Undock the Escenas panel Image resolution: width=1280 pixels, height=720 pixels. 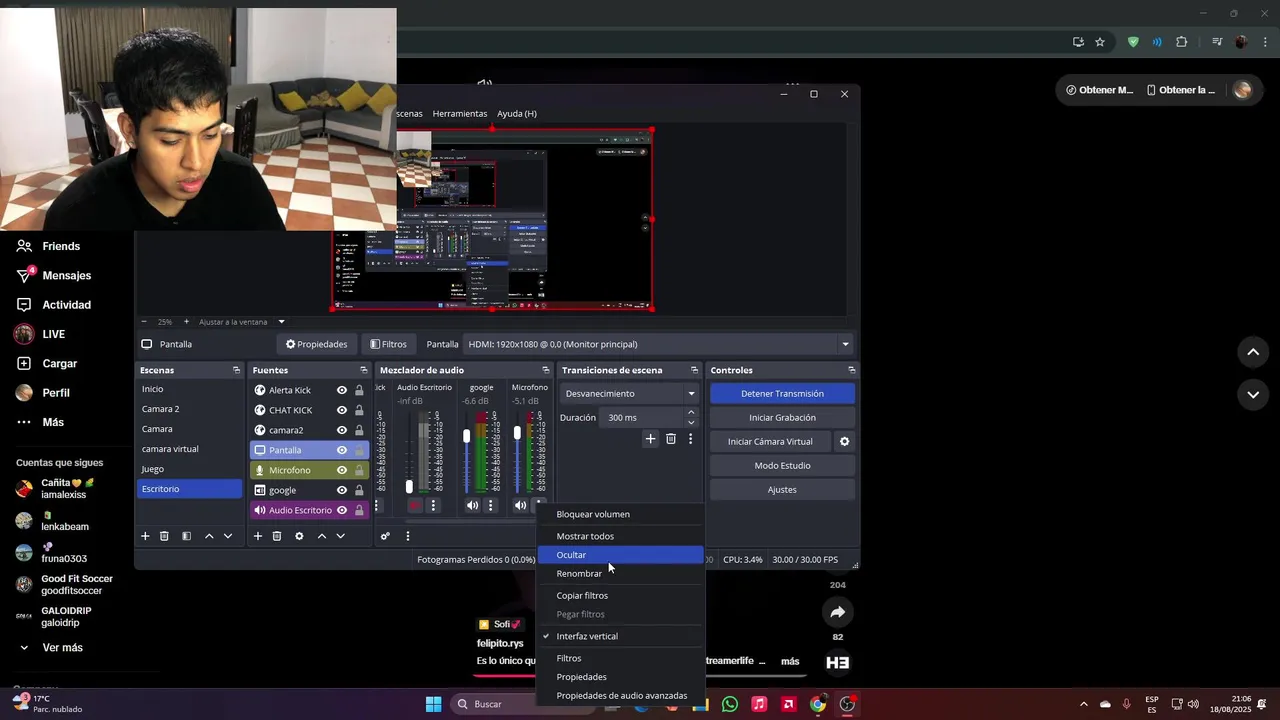[x=237, y=370]
